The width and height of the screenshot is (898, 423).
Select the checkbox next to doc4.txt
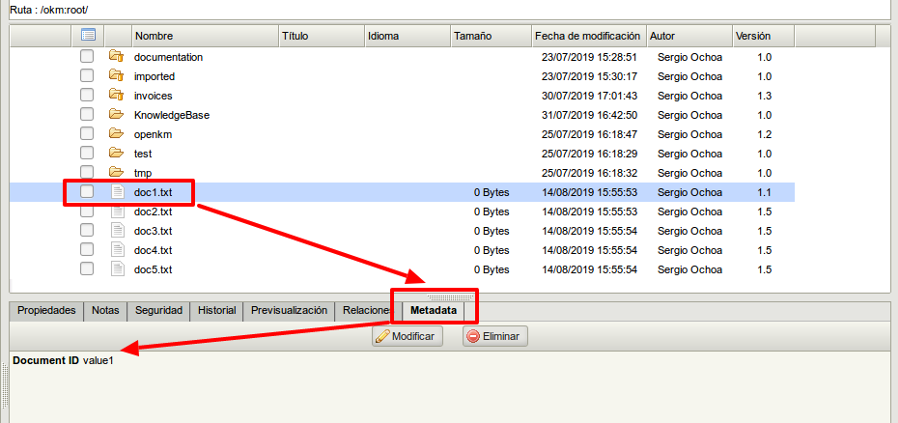(88, 250)
